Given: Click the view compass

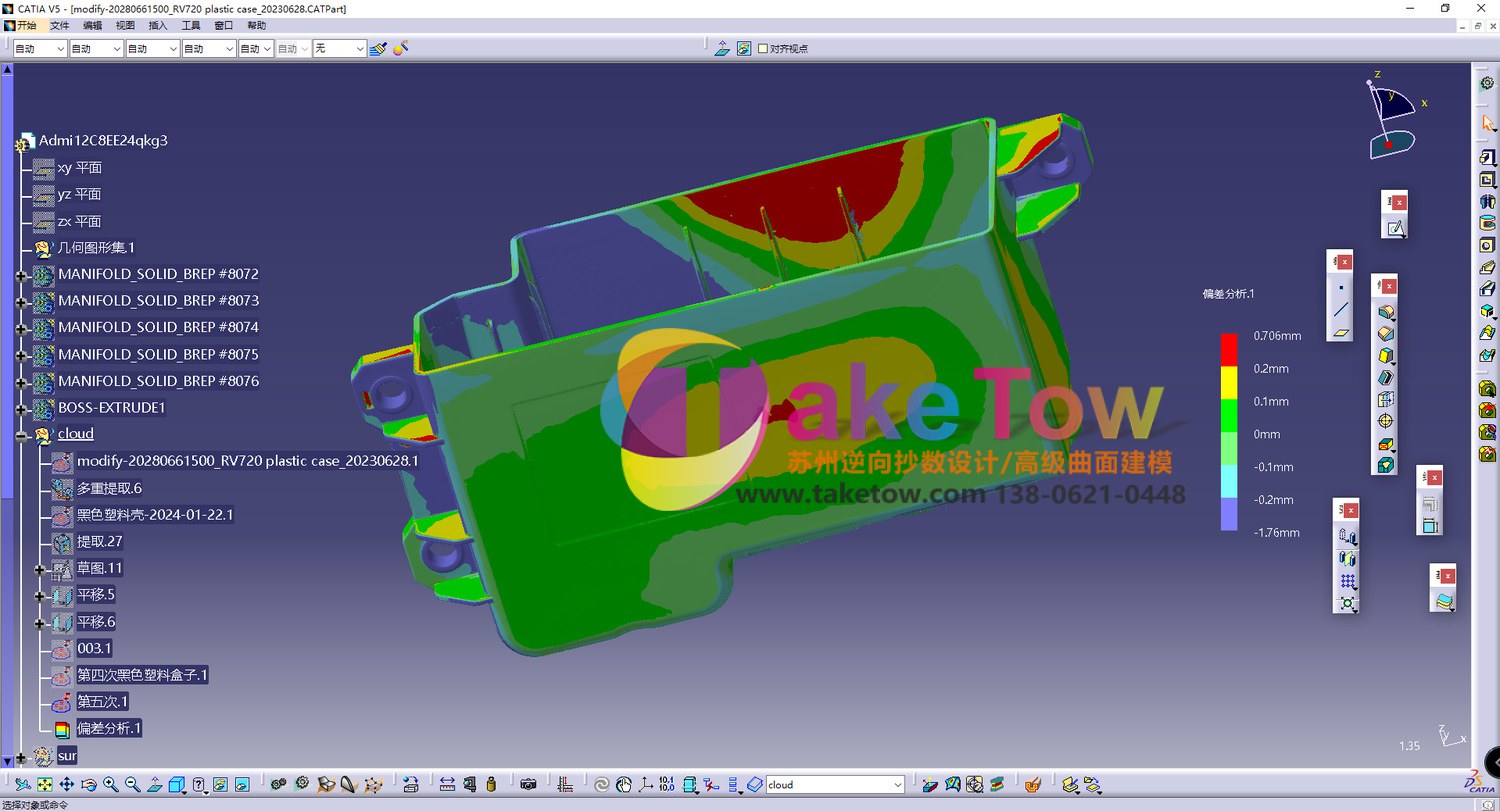Looking at the screenshot, I should [1392, 117].
